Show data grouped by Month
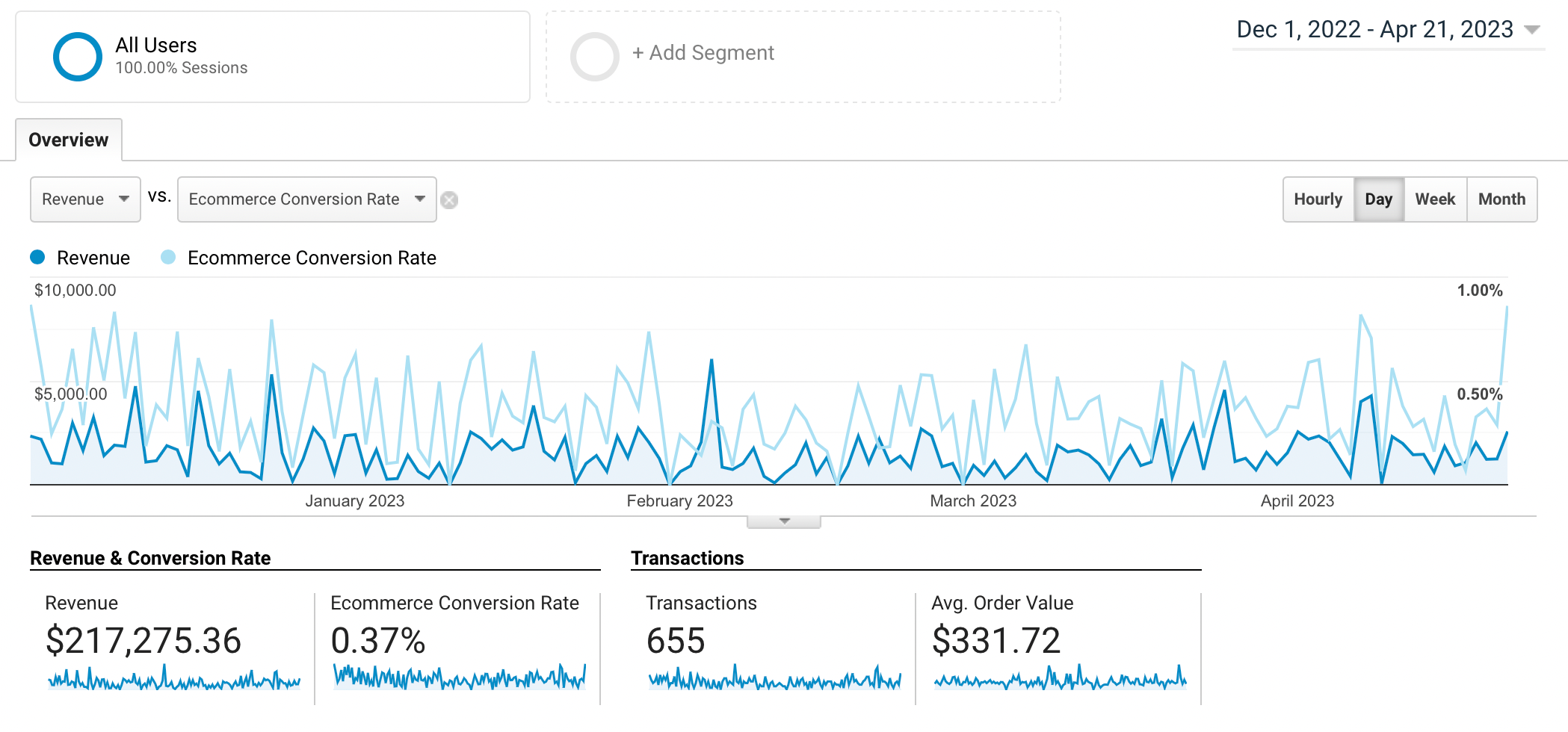This screenshot has width=1568, height=732. [1501, 199]
